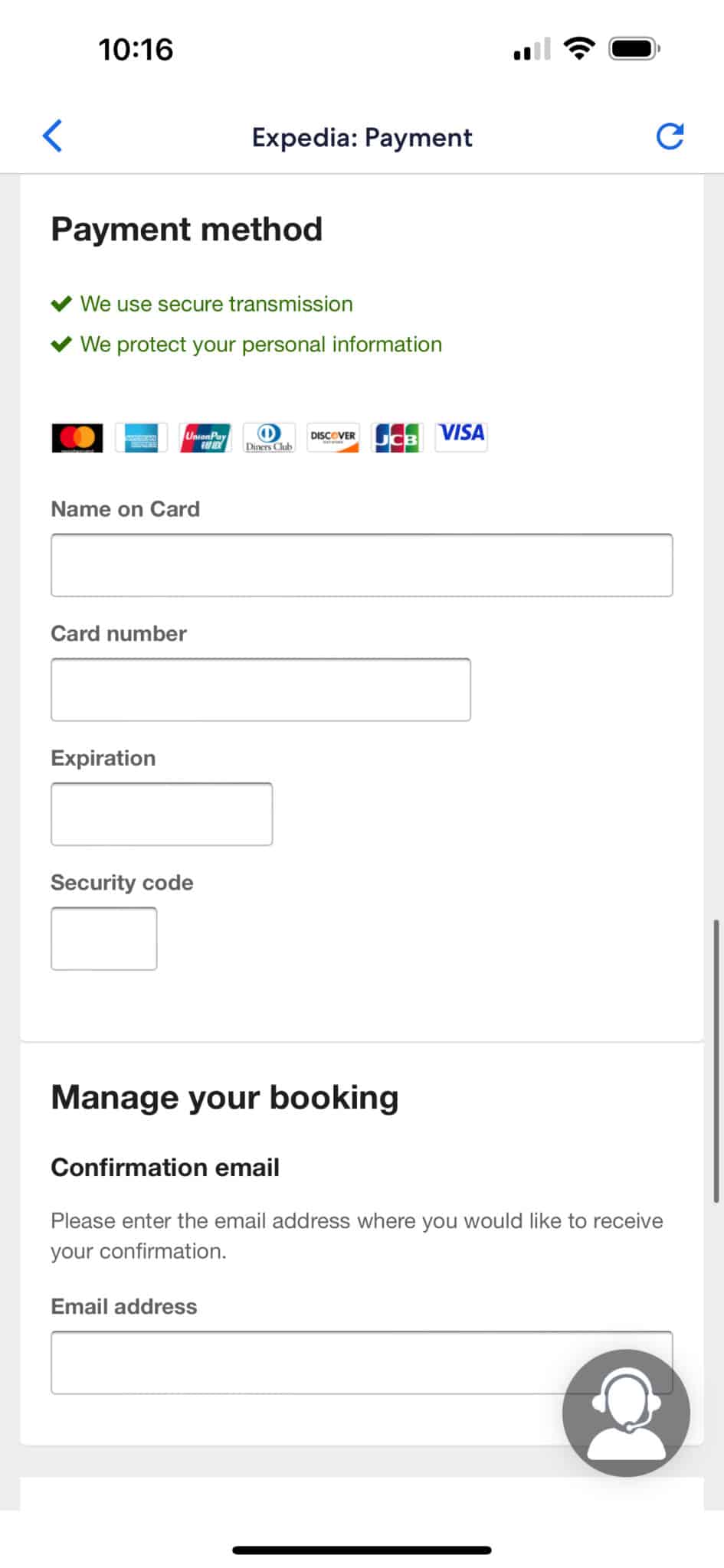Click the scrollbar on the right edge
This screenshot has width=724, height=1568.
tap(717, 1034)
